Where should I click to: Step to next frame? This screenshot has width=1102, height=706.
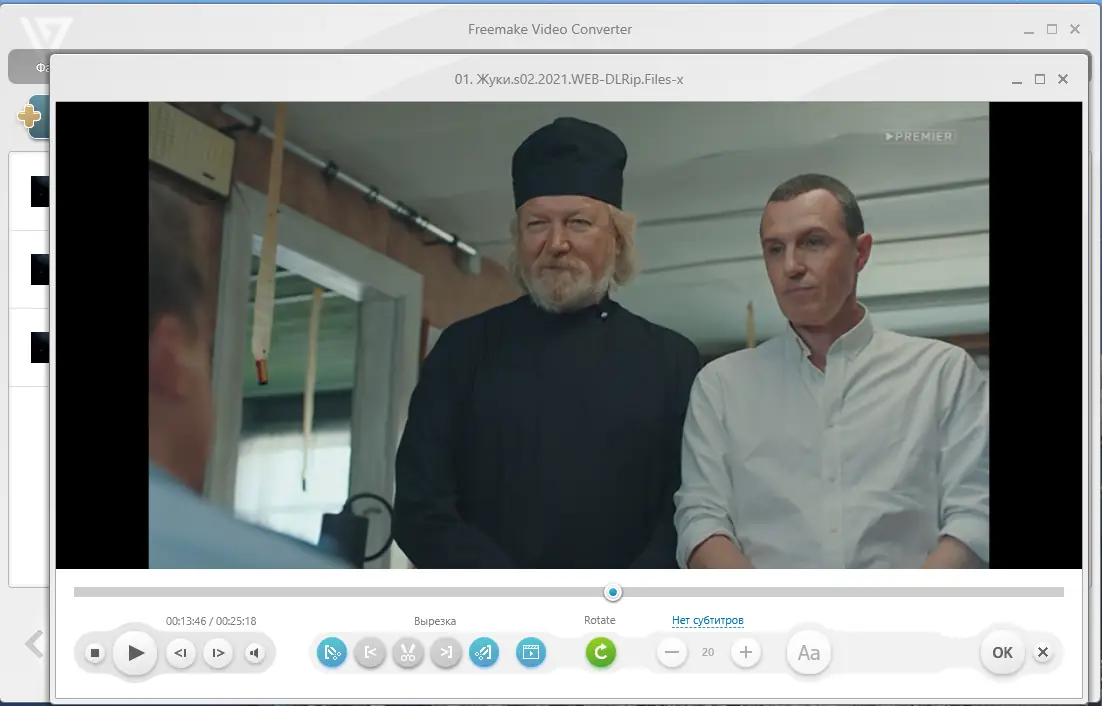pyautogui.click(x=218, y=653)
